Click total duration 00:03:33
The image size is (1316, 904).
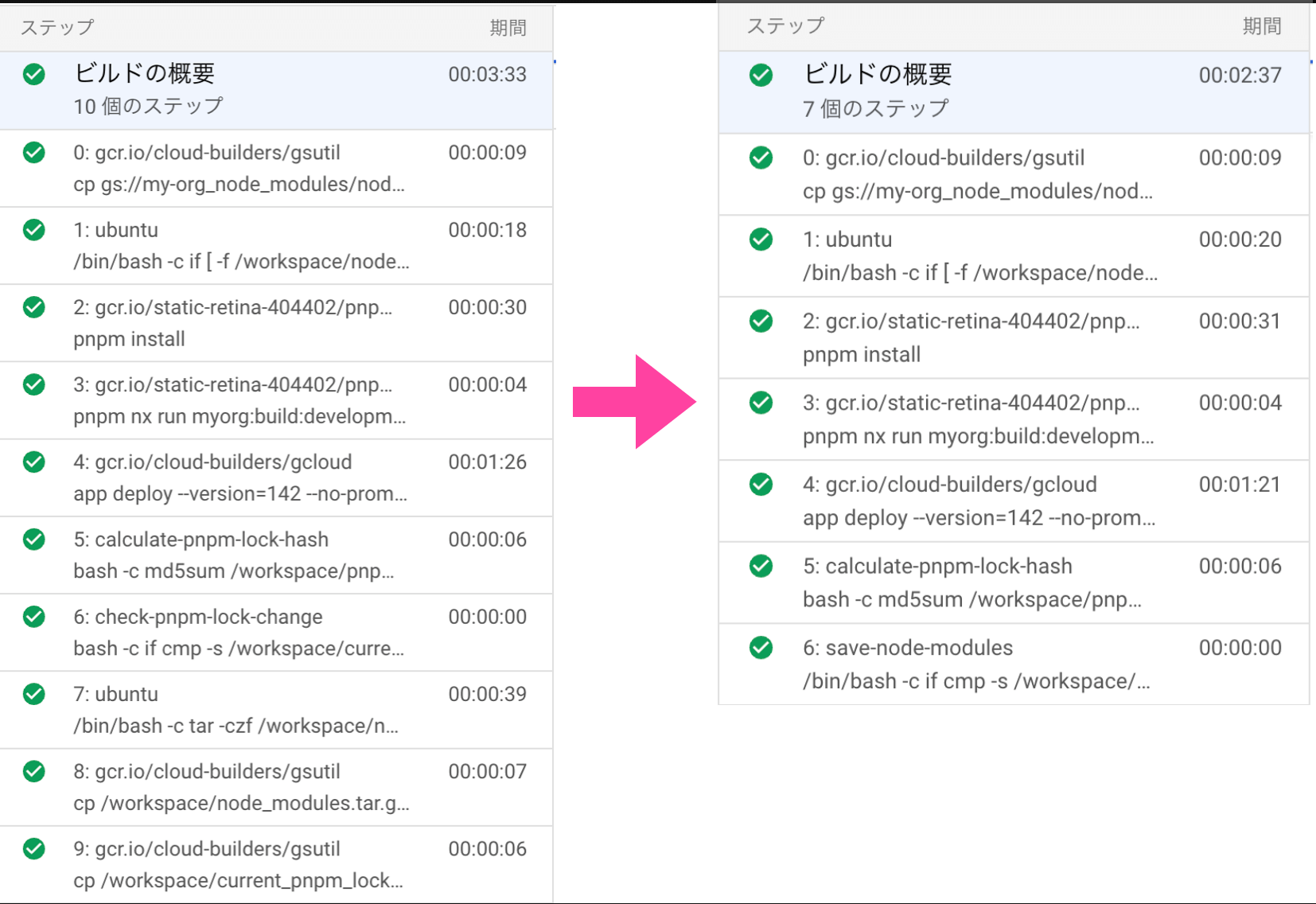488,74
